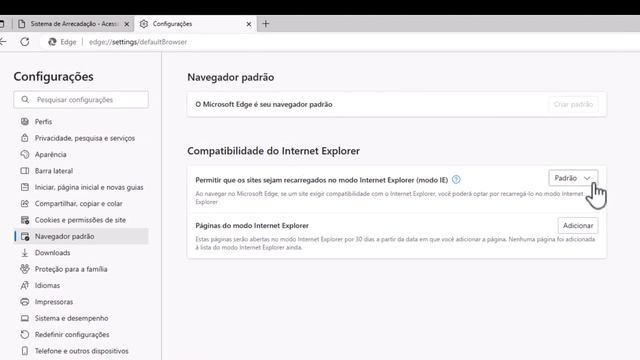The height and width of the screenshot is (360, 640).
Task: Click the Impressoras printer icon
Action: [25, 302]
